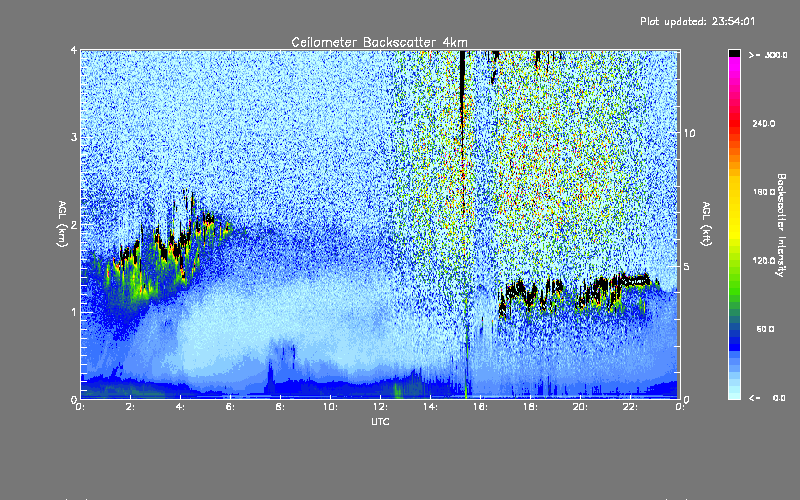The image size is (800, 500).
Task: Click the "12:" UTC time tick
Action: (x=380, y=407)
